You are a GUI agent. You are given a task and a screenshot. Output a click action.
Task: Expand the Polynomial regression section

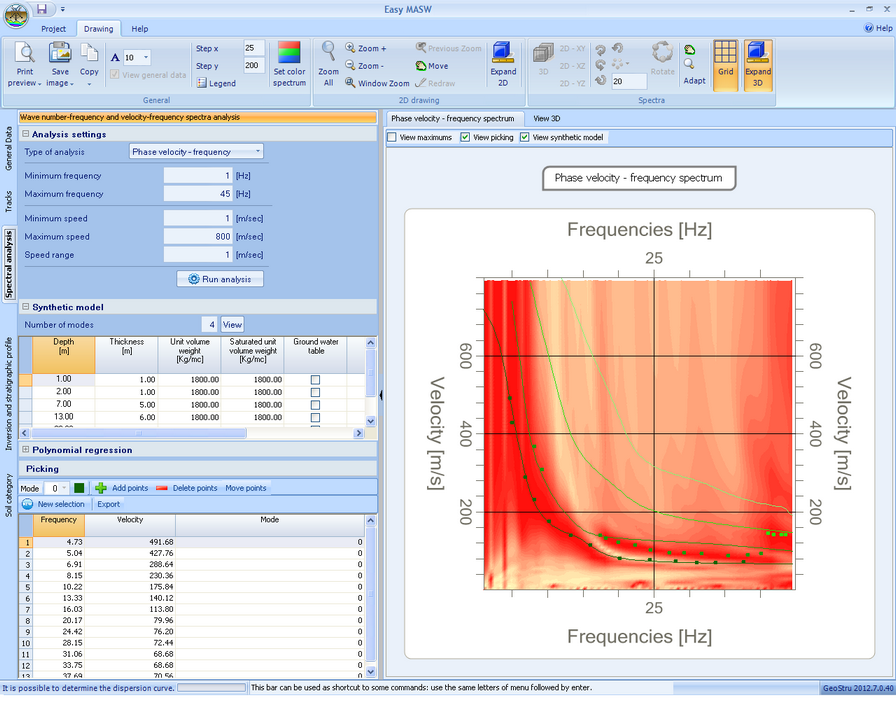[26, 450]
